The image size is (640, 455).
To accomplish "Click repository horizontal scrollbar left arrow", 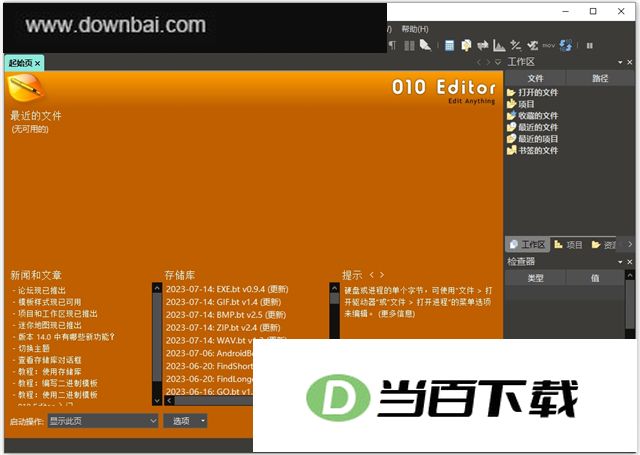I will (x=169, y=401).
